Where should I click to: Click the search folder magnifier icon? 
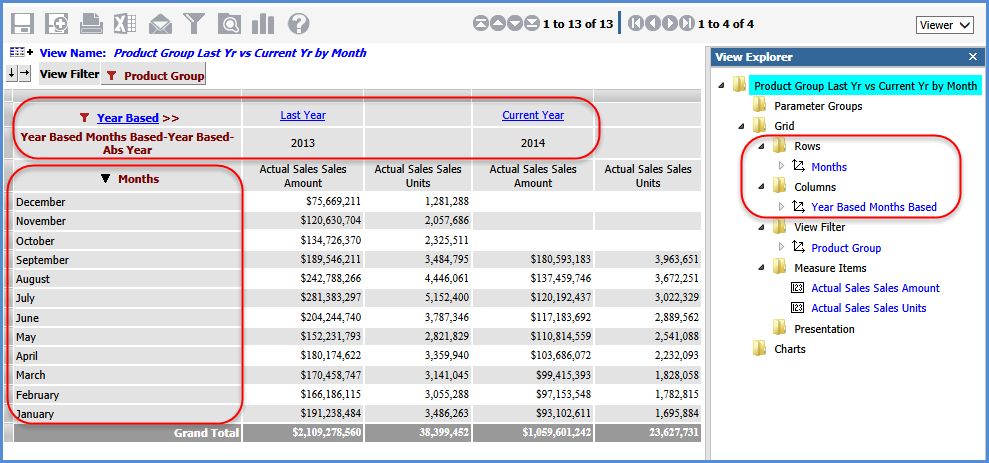229,24
